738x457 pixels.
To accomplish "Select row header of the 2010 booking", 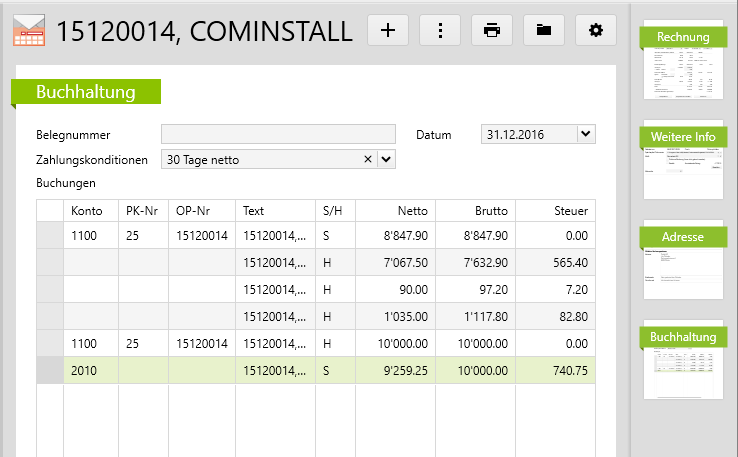I will [x=49, y=370].
